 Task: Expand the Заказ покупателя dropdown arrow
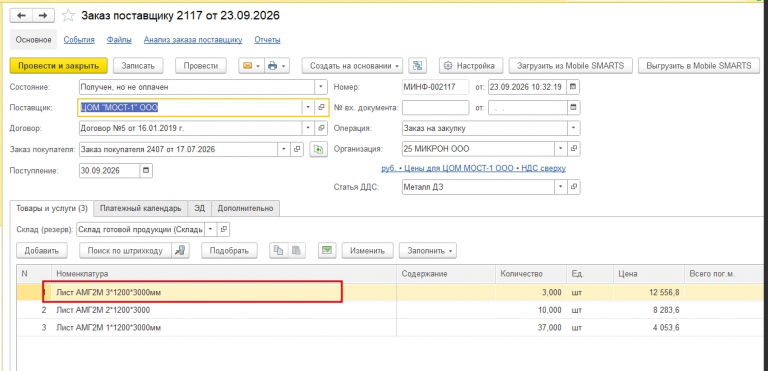(x=284, y=149)
